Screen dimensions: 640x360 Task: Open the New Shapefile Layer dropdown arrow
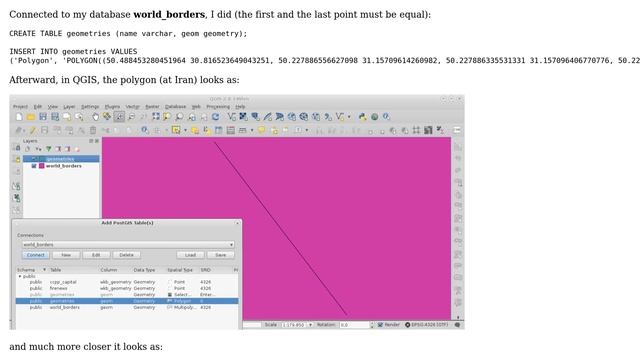pos(349,117)
